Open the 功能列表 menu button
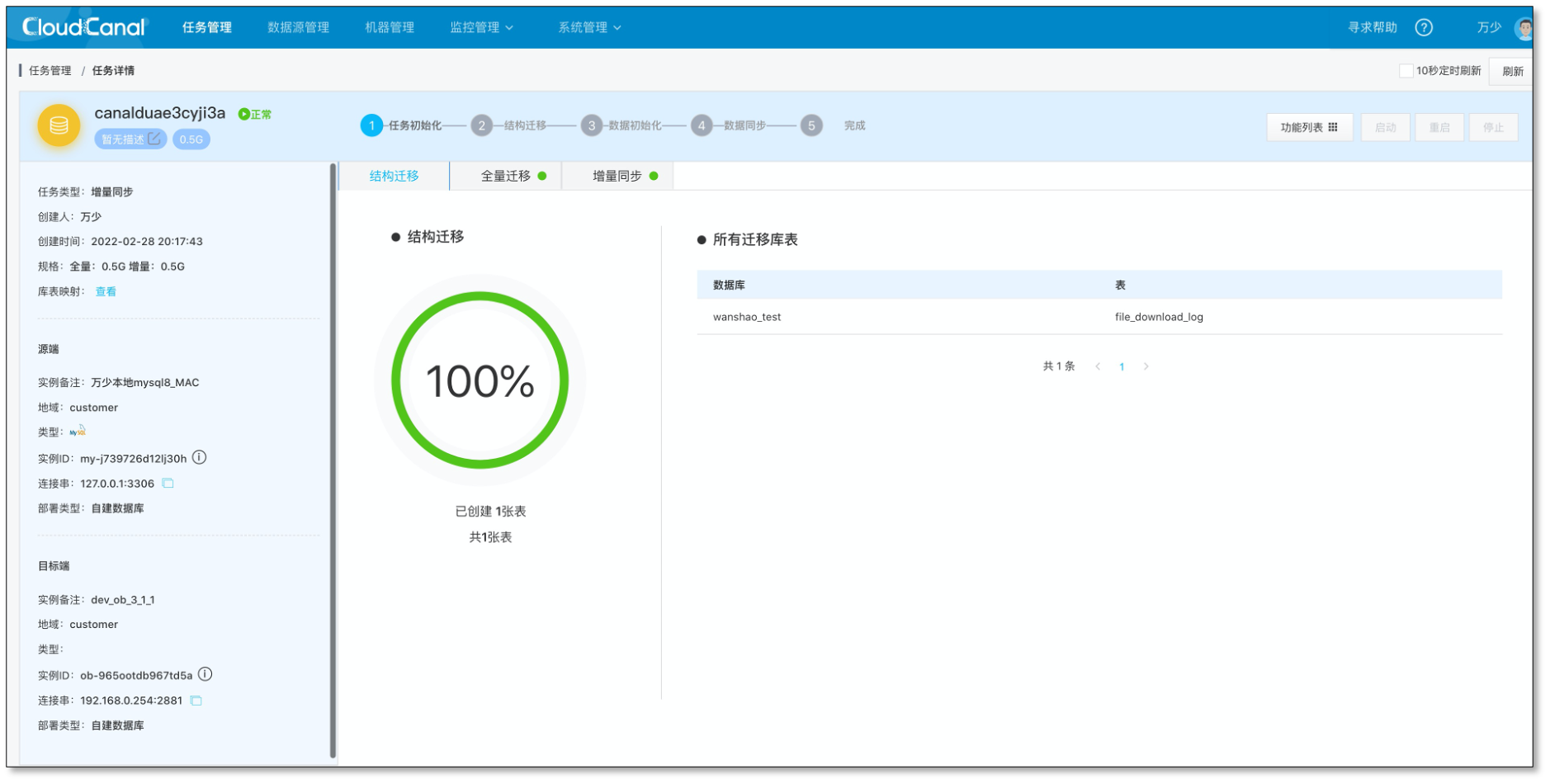The width and height of the screenshot is (1550, 784). pyautogui.click(x=1308, y=127)
